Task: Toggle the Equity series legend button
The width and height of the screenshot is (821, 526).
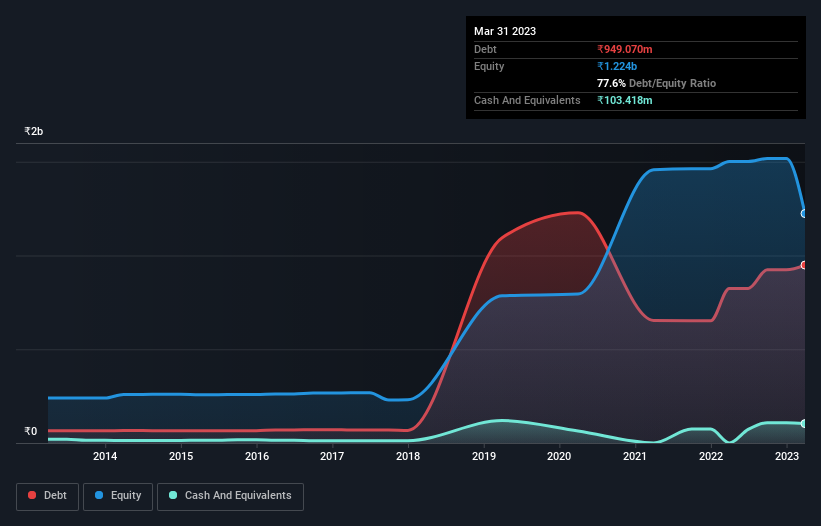Action: pyautogui.click(x=118, y=496)
